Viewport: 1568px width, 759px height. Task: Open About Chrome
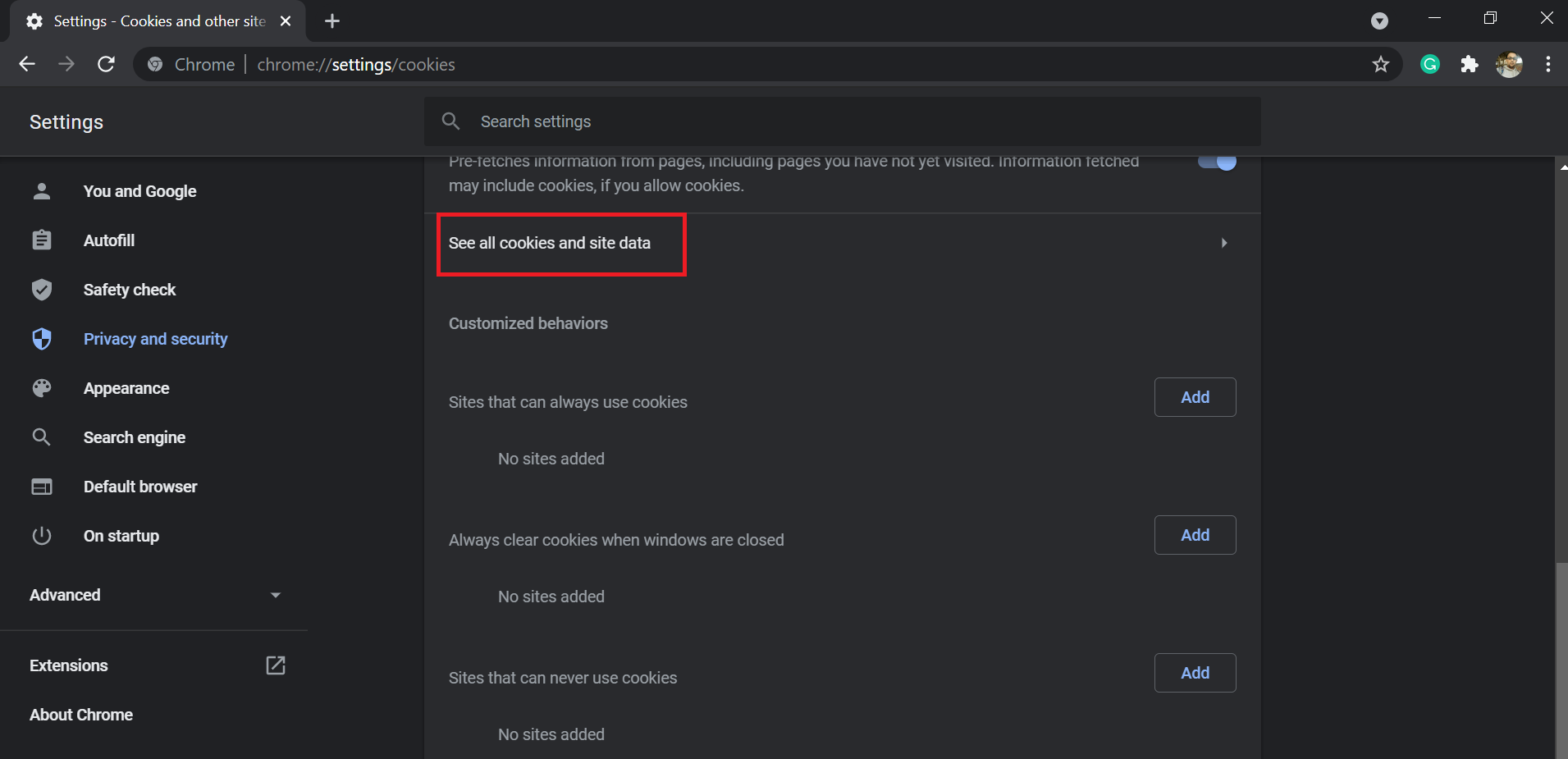coord(80,714)
